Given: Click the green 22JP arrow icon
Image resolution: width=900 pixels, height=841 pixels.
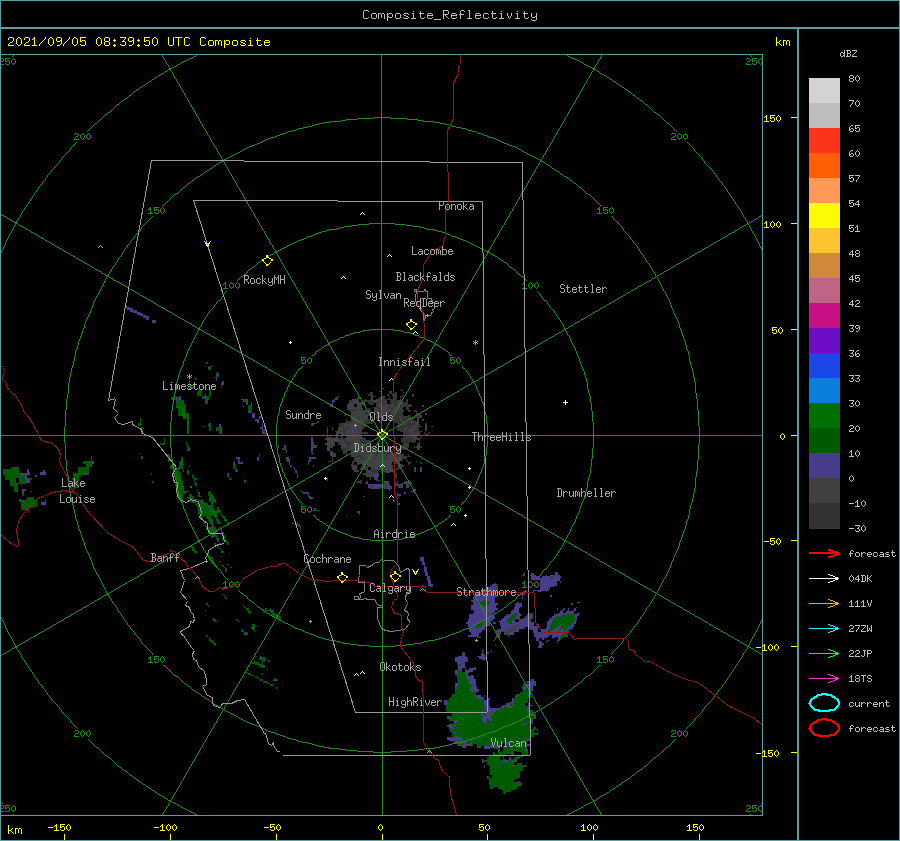Looking at the screenshot, I should coord(824,653).
